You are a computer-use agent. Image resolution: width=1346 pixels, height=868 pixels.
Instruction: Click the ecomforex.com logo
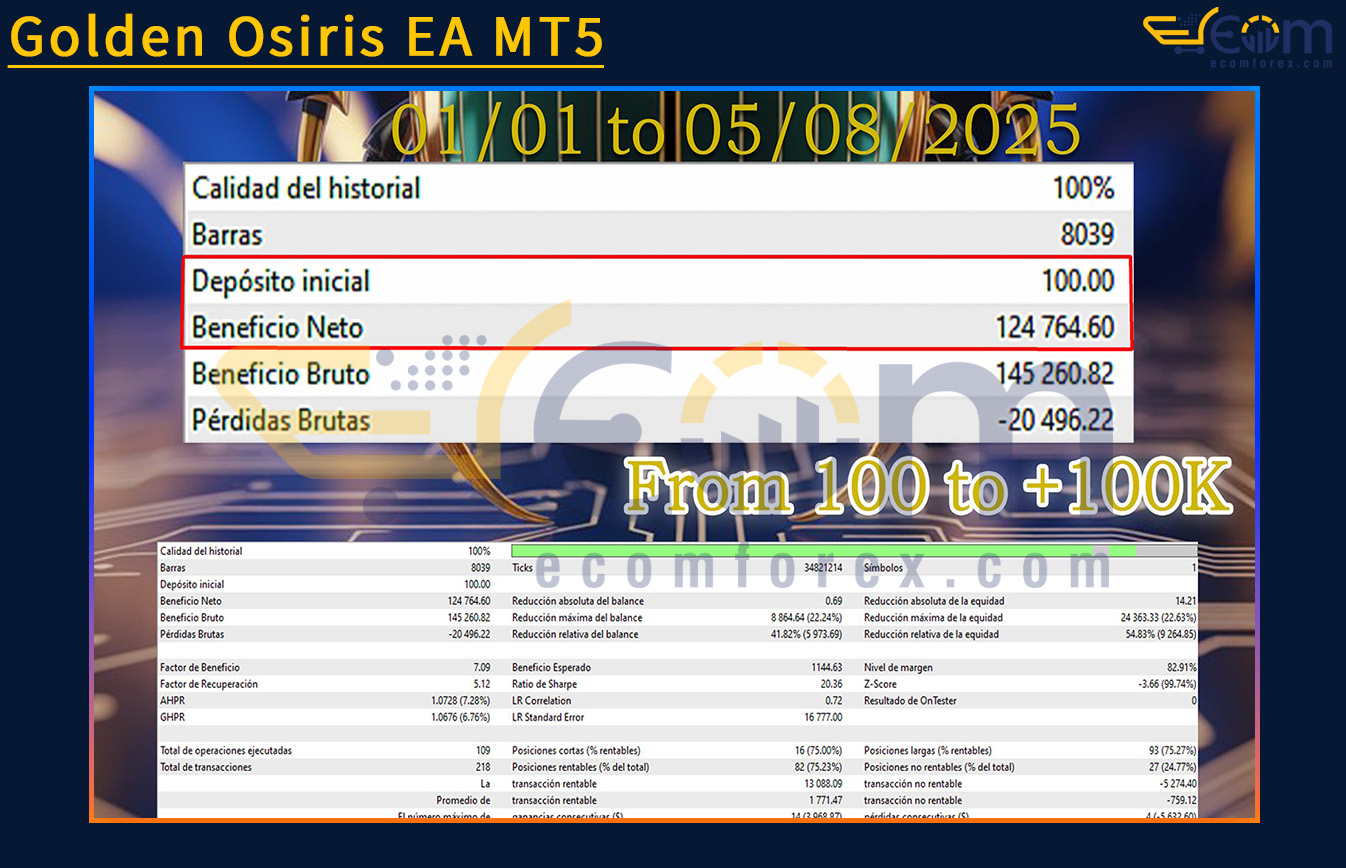[x=1238, y=38]
